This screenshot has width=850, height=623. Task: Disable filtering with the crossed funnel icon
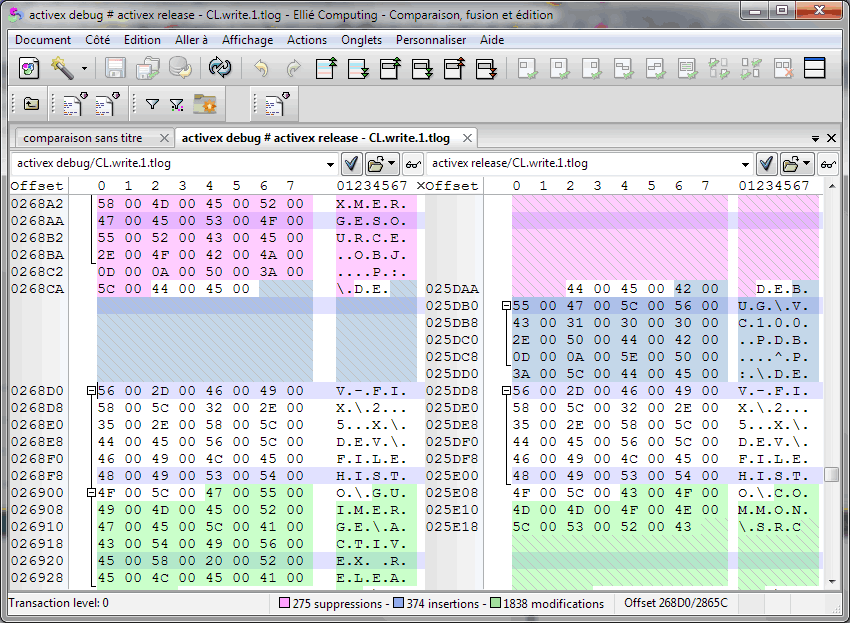point(175,103)
